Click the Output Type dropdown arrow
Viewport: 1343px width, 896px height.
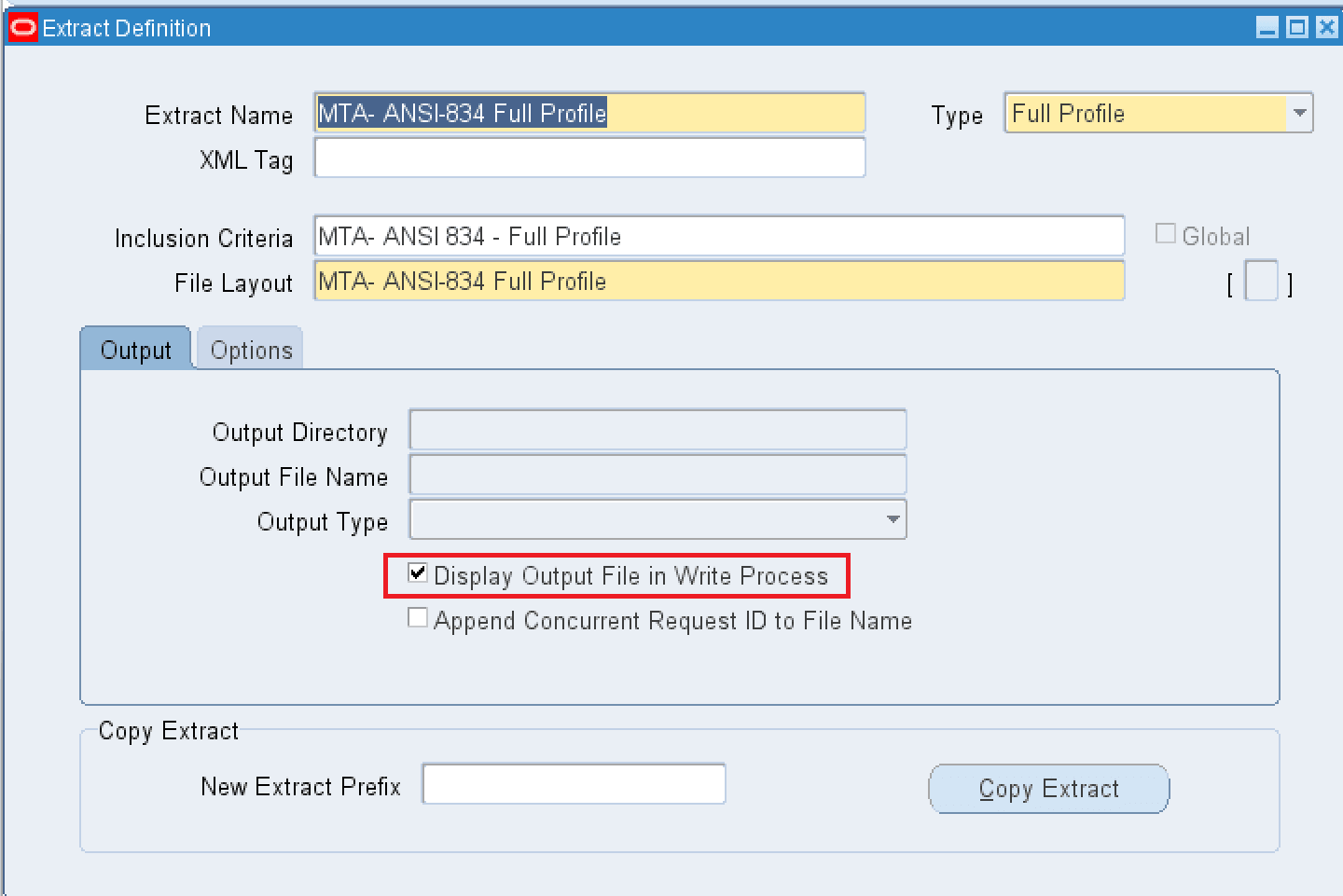(x=892, y=519)
